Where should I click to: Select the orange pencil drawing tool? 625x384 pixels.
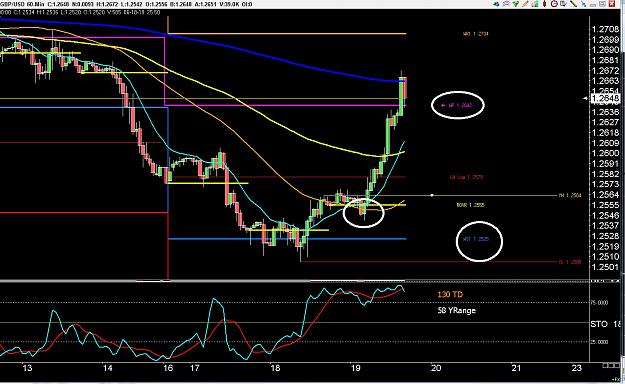pos(525,4)
